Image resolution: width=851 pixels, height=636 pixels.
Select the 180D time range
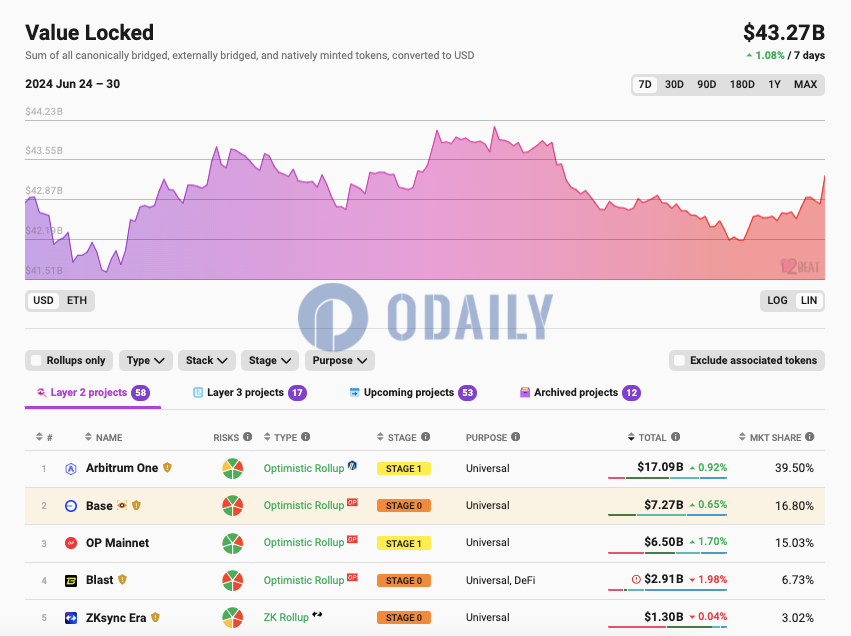click(x=742, y=85)
